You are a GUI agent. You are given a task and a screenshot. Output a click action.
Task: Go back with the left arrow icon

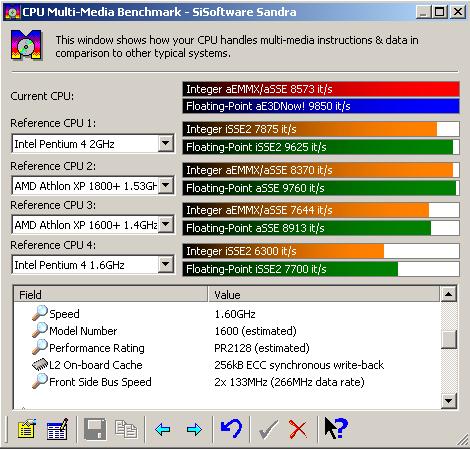click(x=163, y=429)
